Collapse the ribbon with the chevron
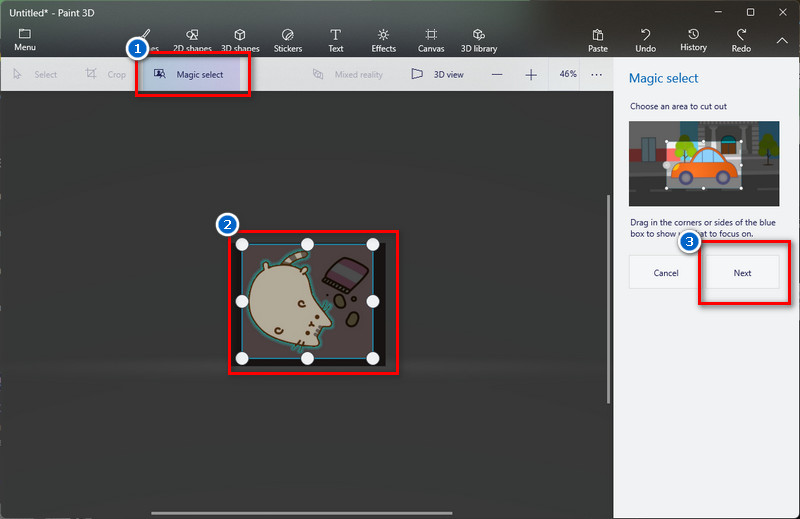Image resolution: width=800 pixels, height=519 pixels. coord(782,41)
